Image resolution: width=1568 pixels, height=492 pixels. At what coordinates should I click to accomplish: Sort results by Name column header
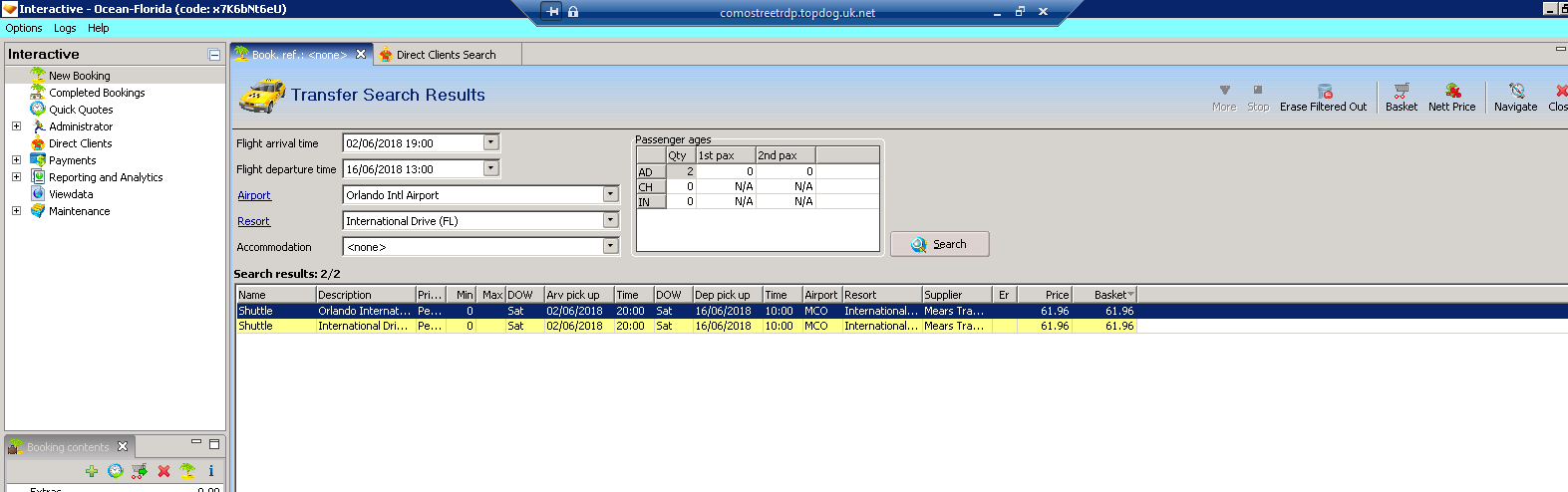[x=276, y=295]
